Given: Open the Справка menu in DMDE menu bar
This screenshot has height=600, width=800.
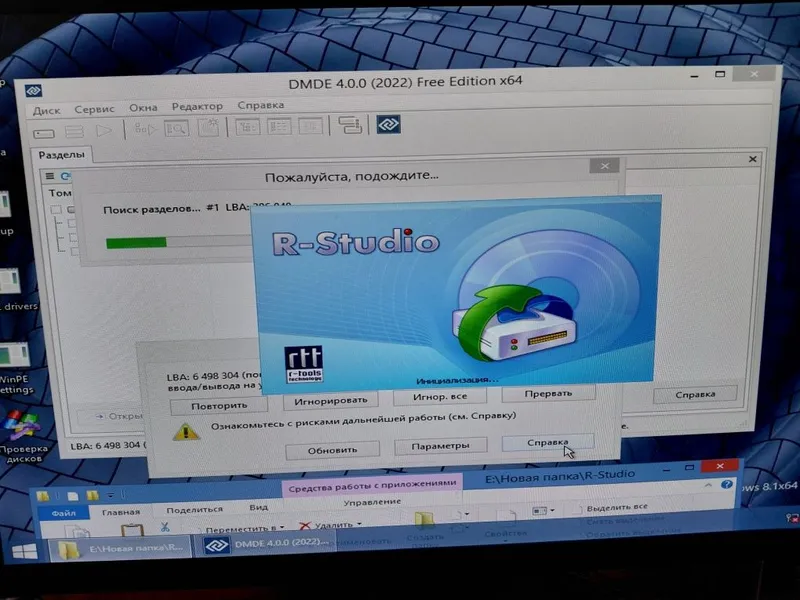Looking at the screenshot, I should click(x=261, y=105).
